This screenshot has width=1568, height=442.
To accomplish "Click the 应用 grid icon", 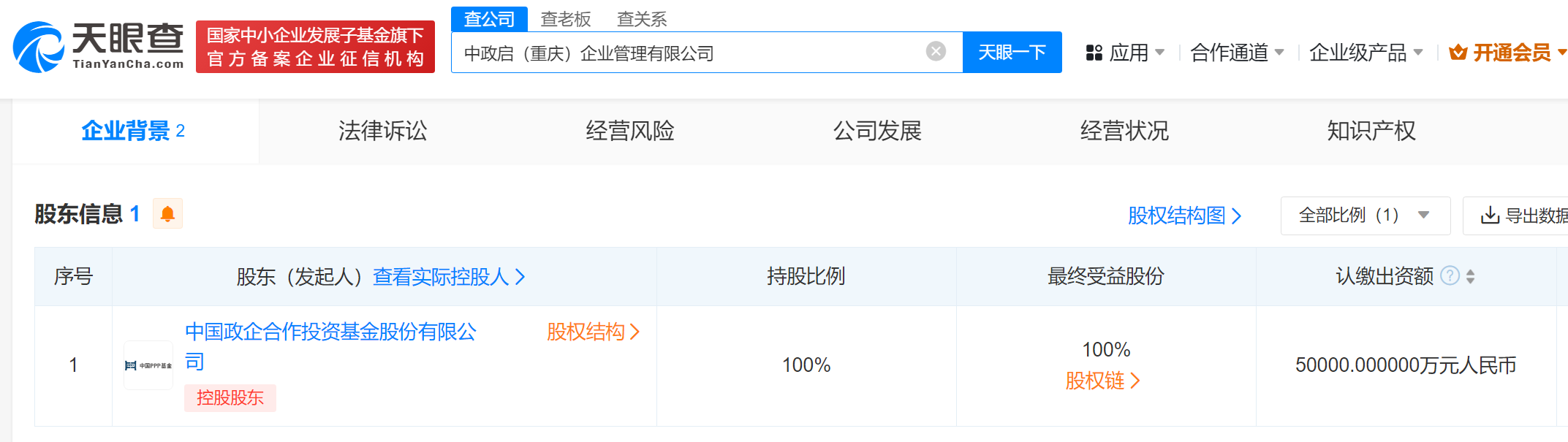I will (1094, 53).
